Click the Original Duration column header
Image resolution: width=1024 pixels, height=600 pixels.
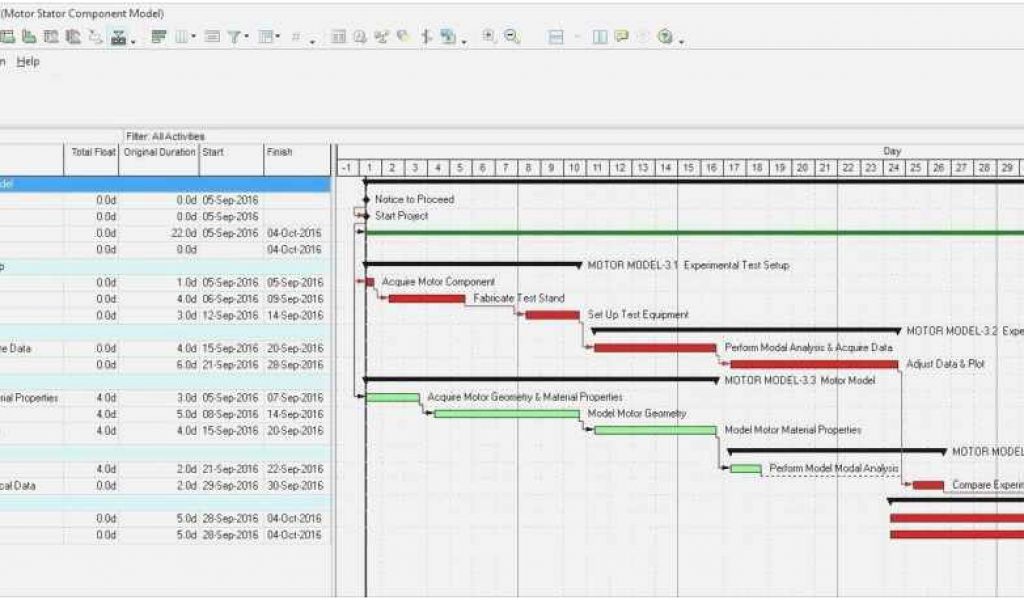coord(159,152)
